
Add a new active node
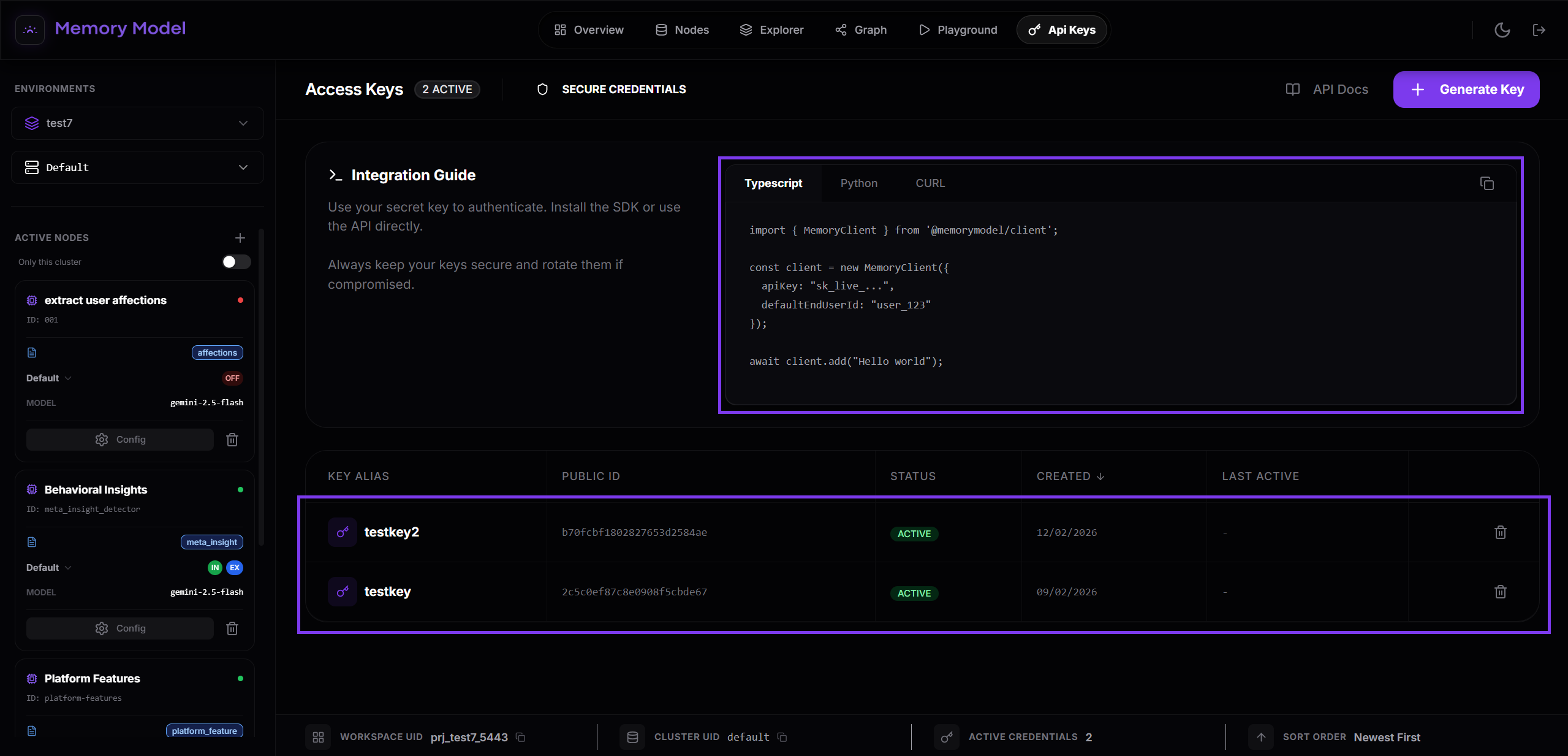tap(240, 237)
